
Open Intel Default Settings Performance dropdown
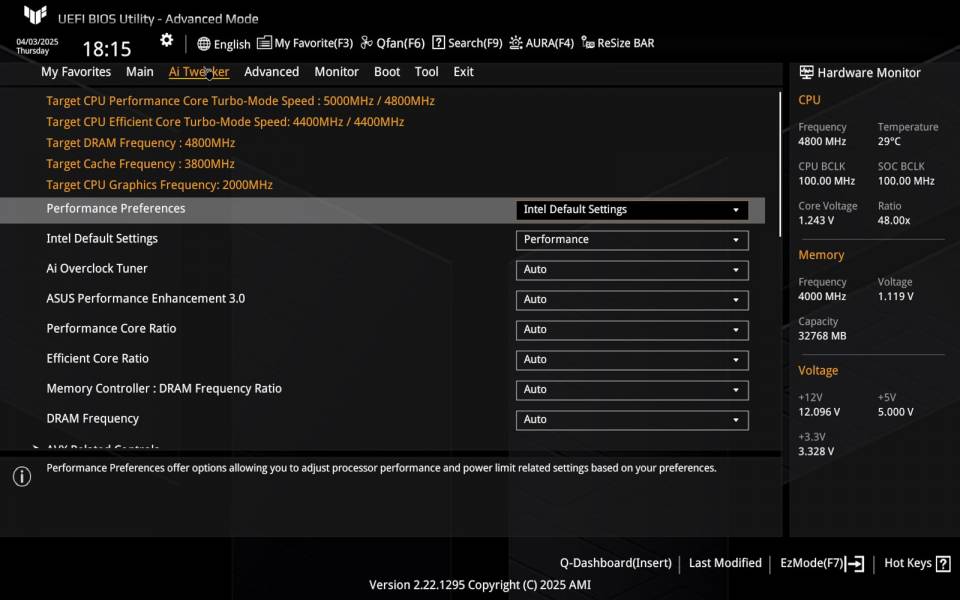point(632,239)
